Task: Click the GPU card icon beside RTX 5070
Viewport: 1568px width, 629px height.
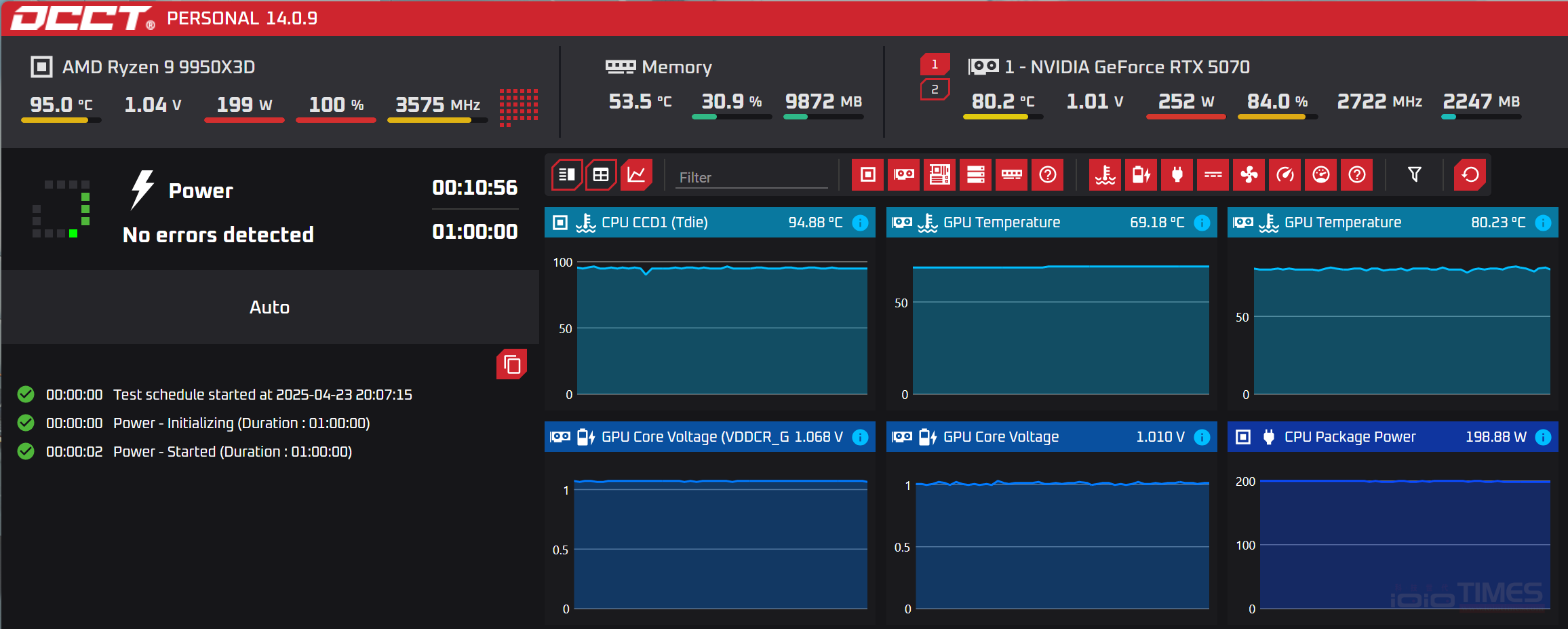Action: pos(983,66)
